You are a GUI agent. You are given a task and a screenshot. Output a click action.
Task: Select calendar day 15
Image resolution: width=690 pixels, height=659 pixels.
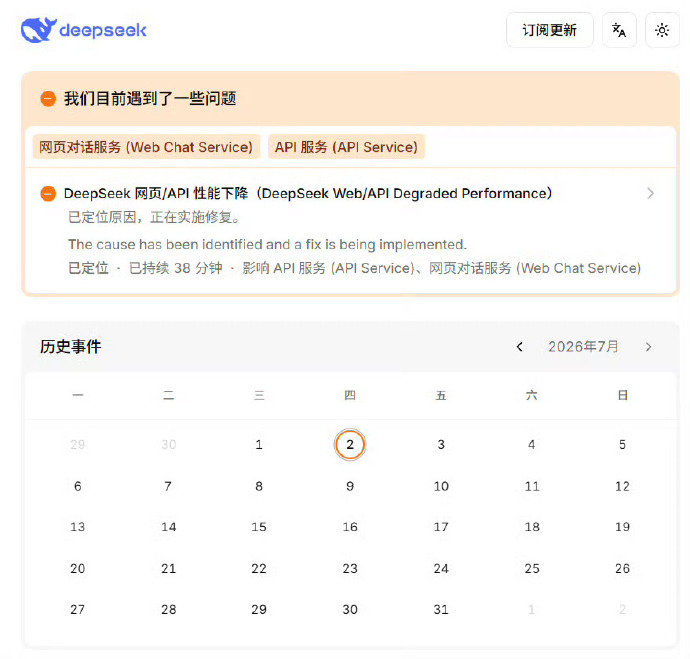coord(259,527)
